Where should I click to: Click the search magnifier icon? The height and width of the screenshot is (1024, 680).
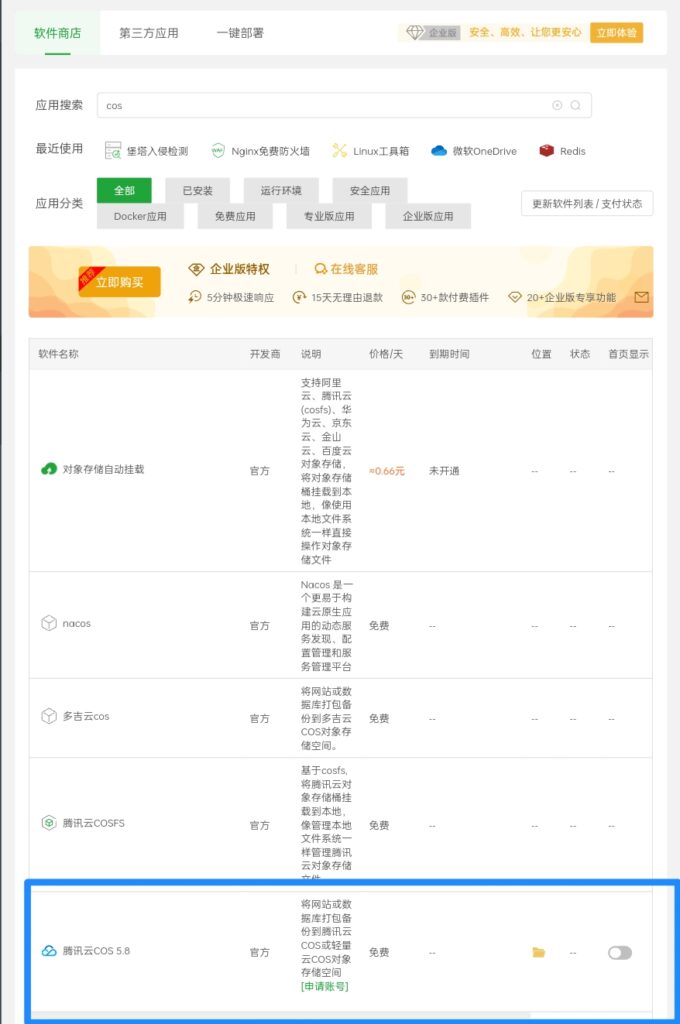tap(575, 105)
